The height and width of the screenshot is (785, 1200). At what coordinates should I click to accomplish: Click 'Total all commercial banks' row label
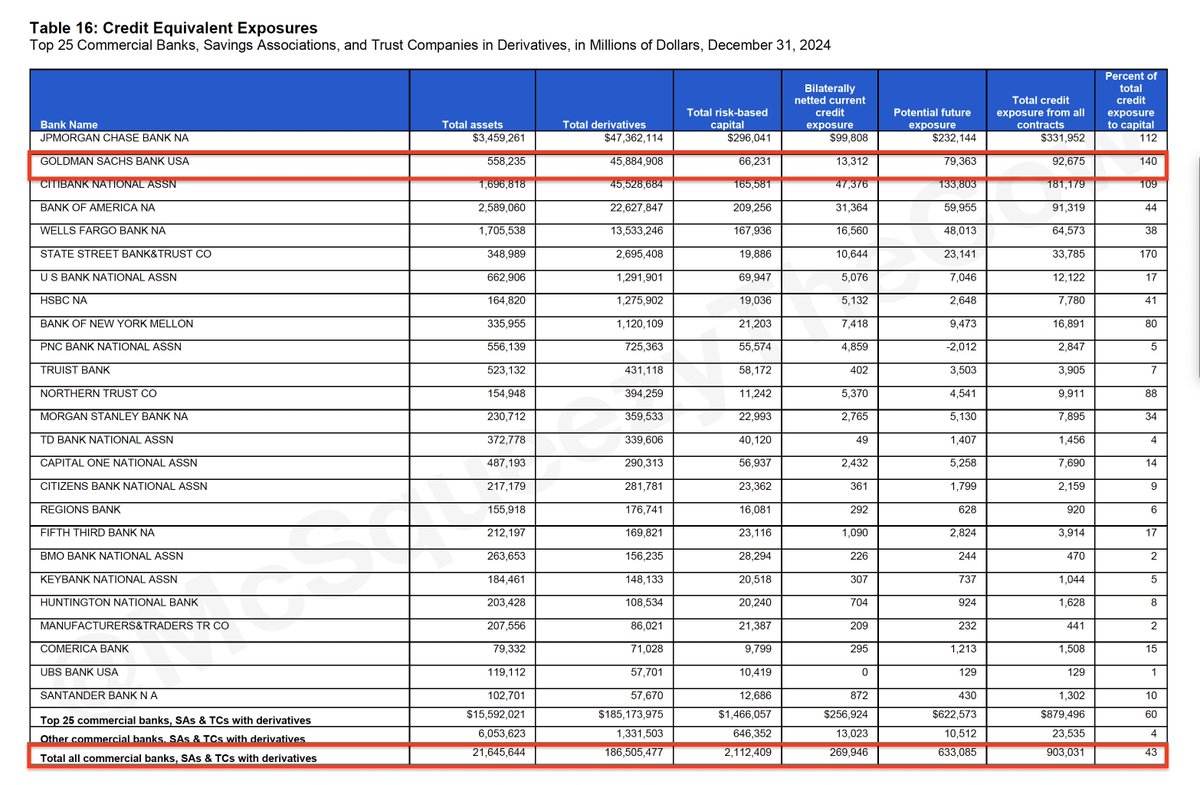(x=178, y=758)
